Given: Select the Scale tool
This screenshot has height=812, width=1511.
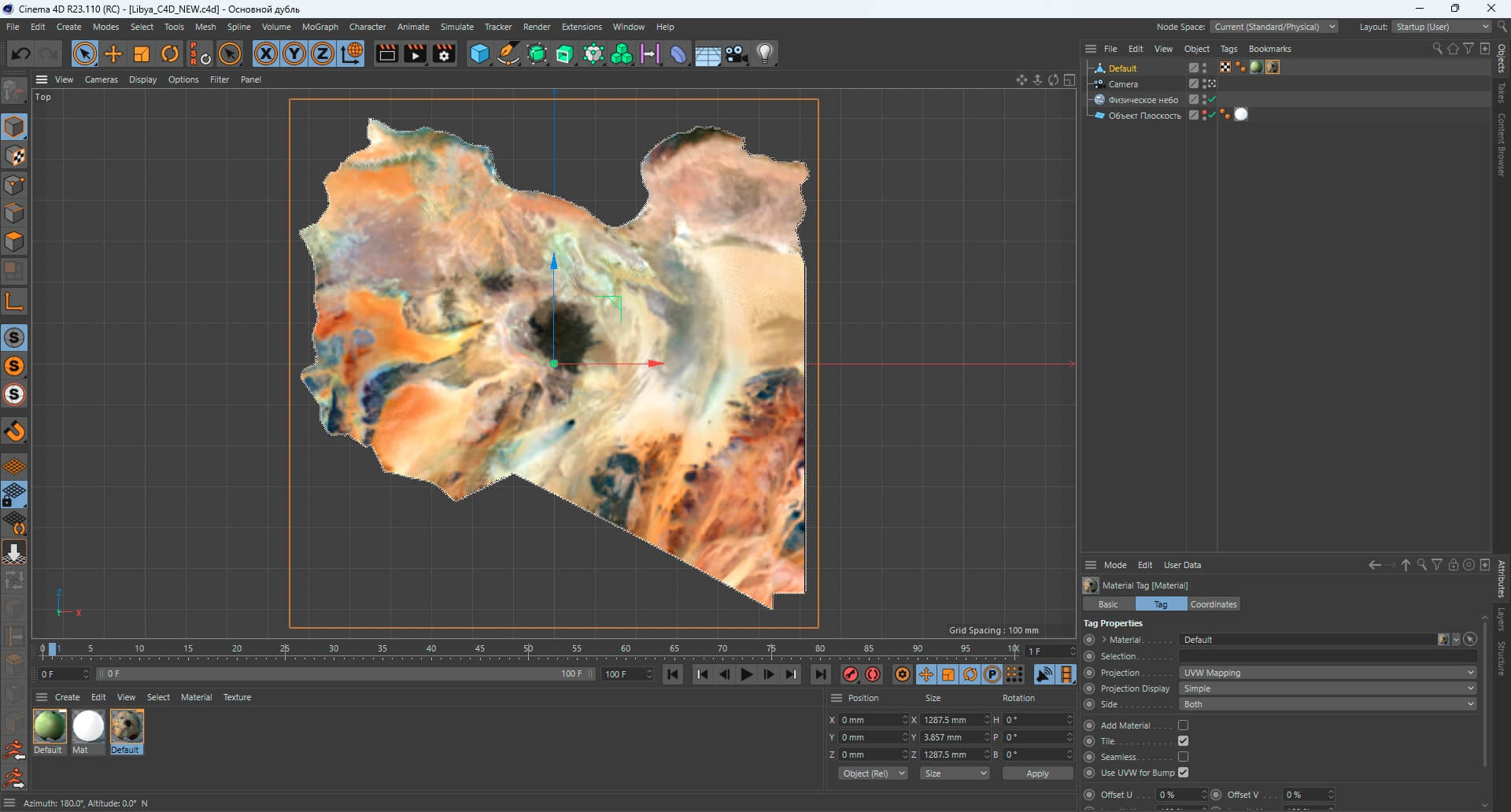Looking at the screenshot, I should pos(142,54).
